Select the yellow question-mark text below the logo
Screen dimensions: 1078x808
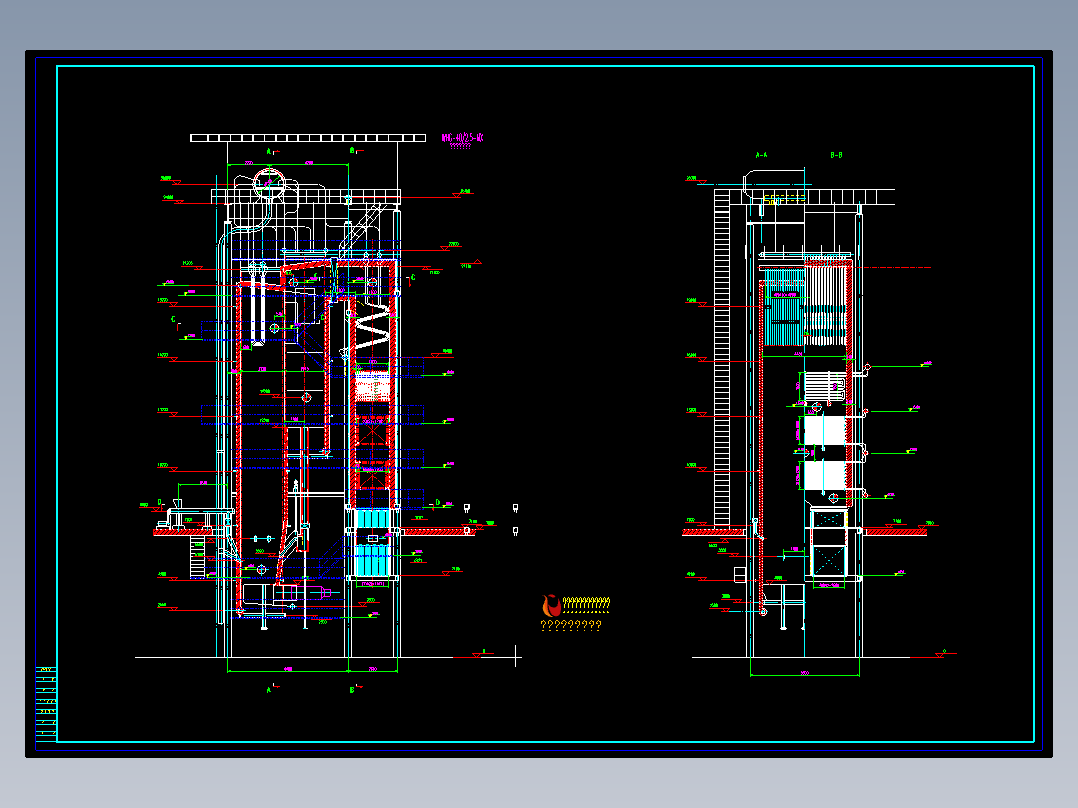click(x=571, y=625)
